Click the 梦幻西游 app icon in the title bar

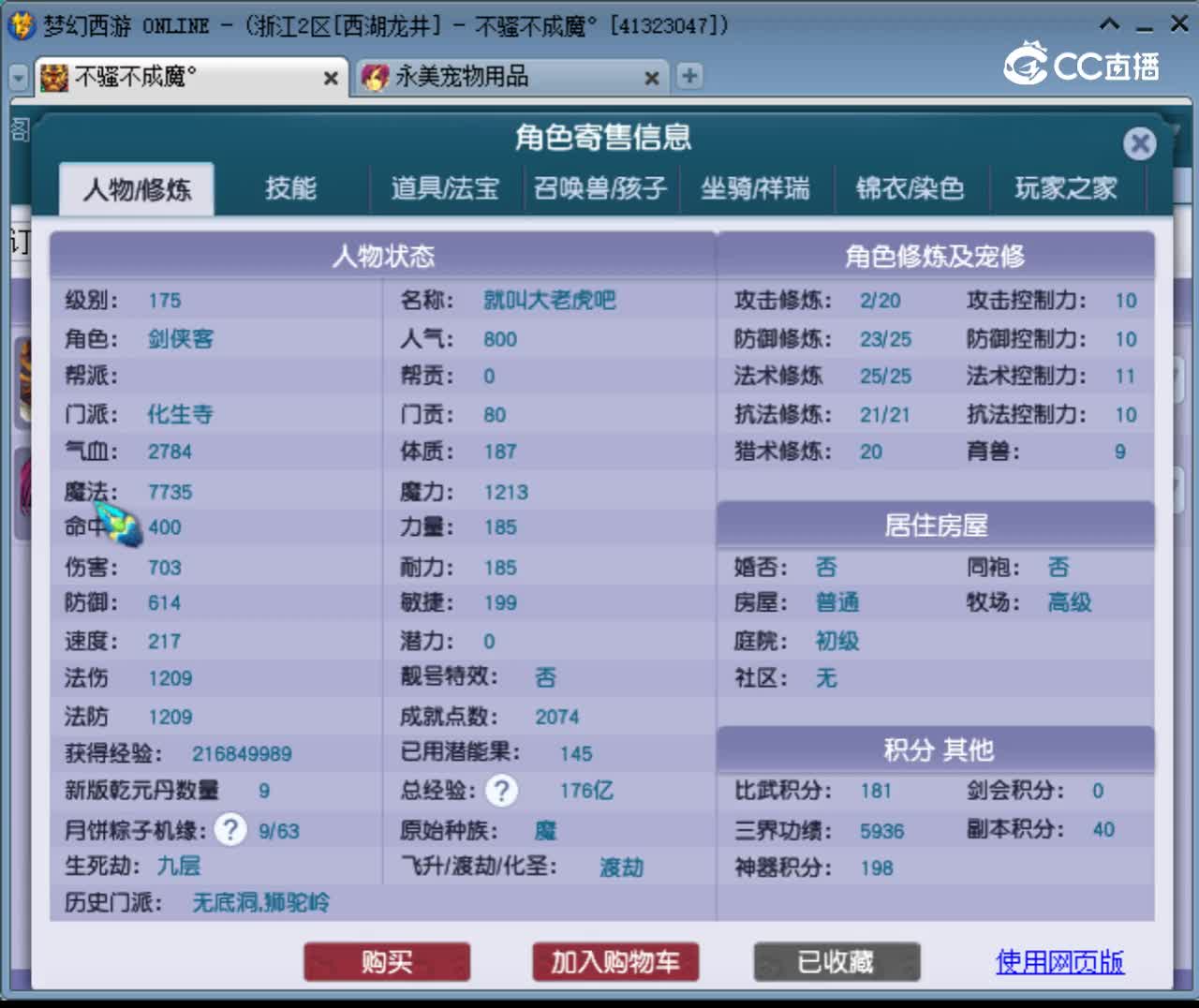[21, 25]
